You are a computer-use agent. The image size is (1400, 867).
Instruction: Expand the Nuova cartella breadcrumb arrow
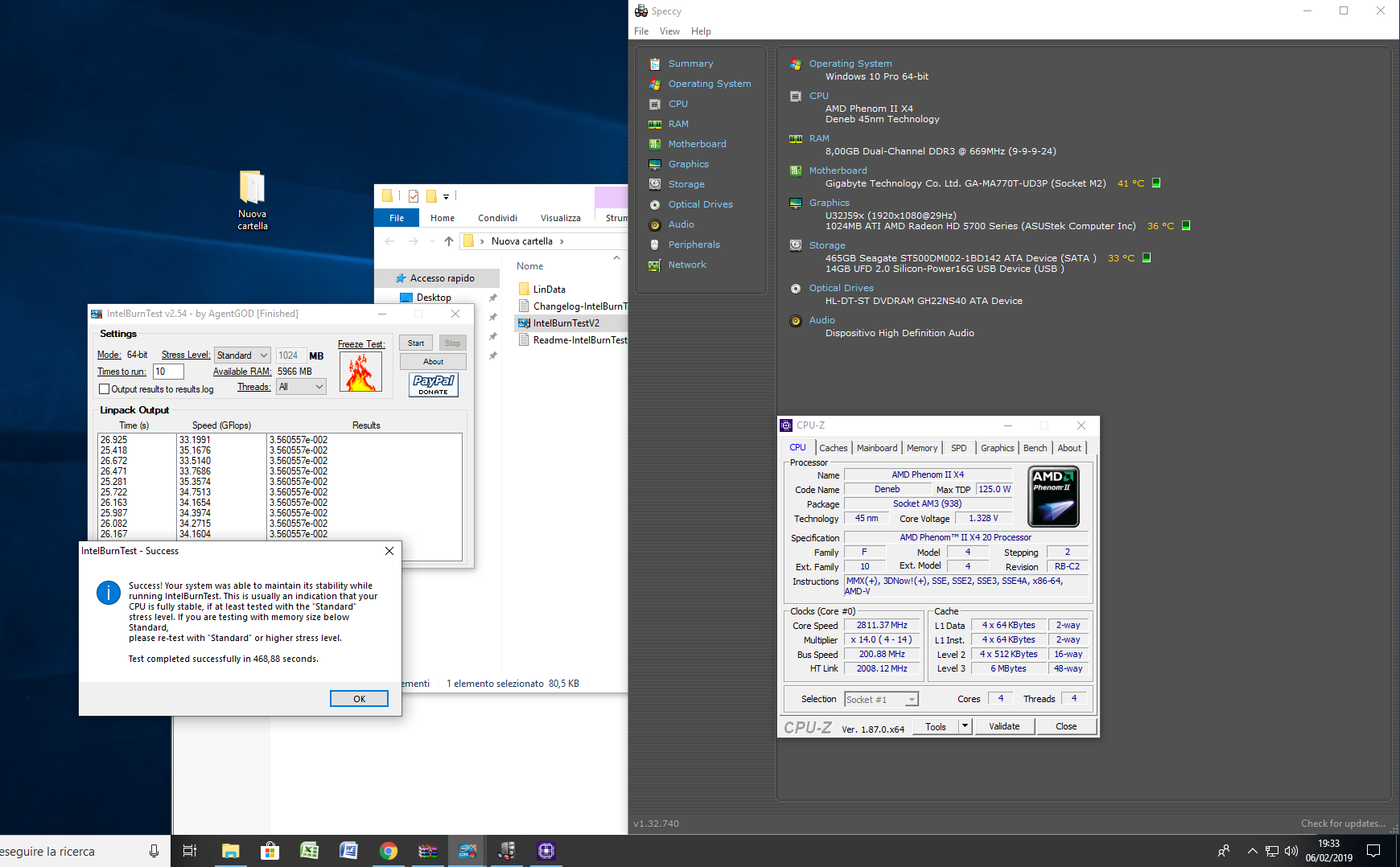pyautogui.click(x=562, y=241)
